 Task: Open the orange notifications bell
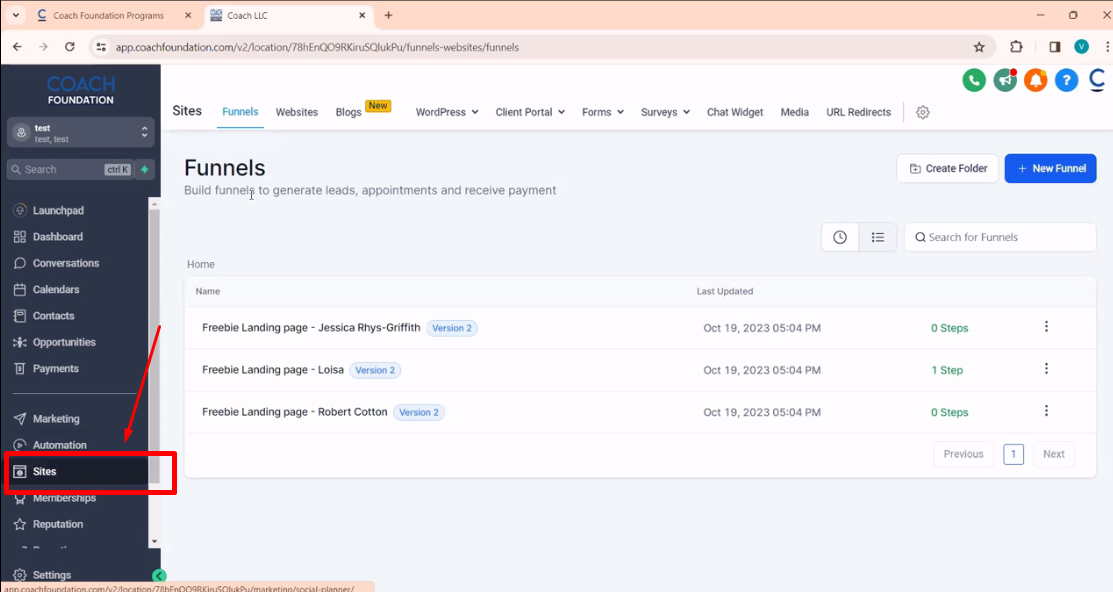point(1036,80)
